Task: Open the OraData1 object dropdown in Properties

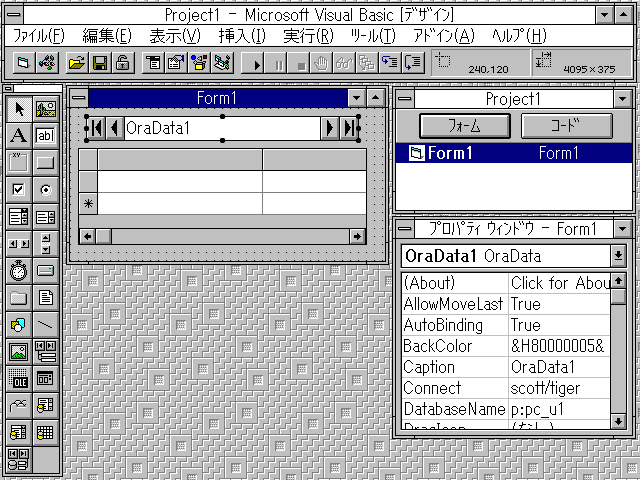Action: (x=618, y=256)
